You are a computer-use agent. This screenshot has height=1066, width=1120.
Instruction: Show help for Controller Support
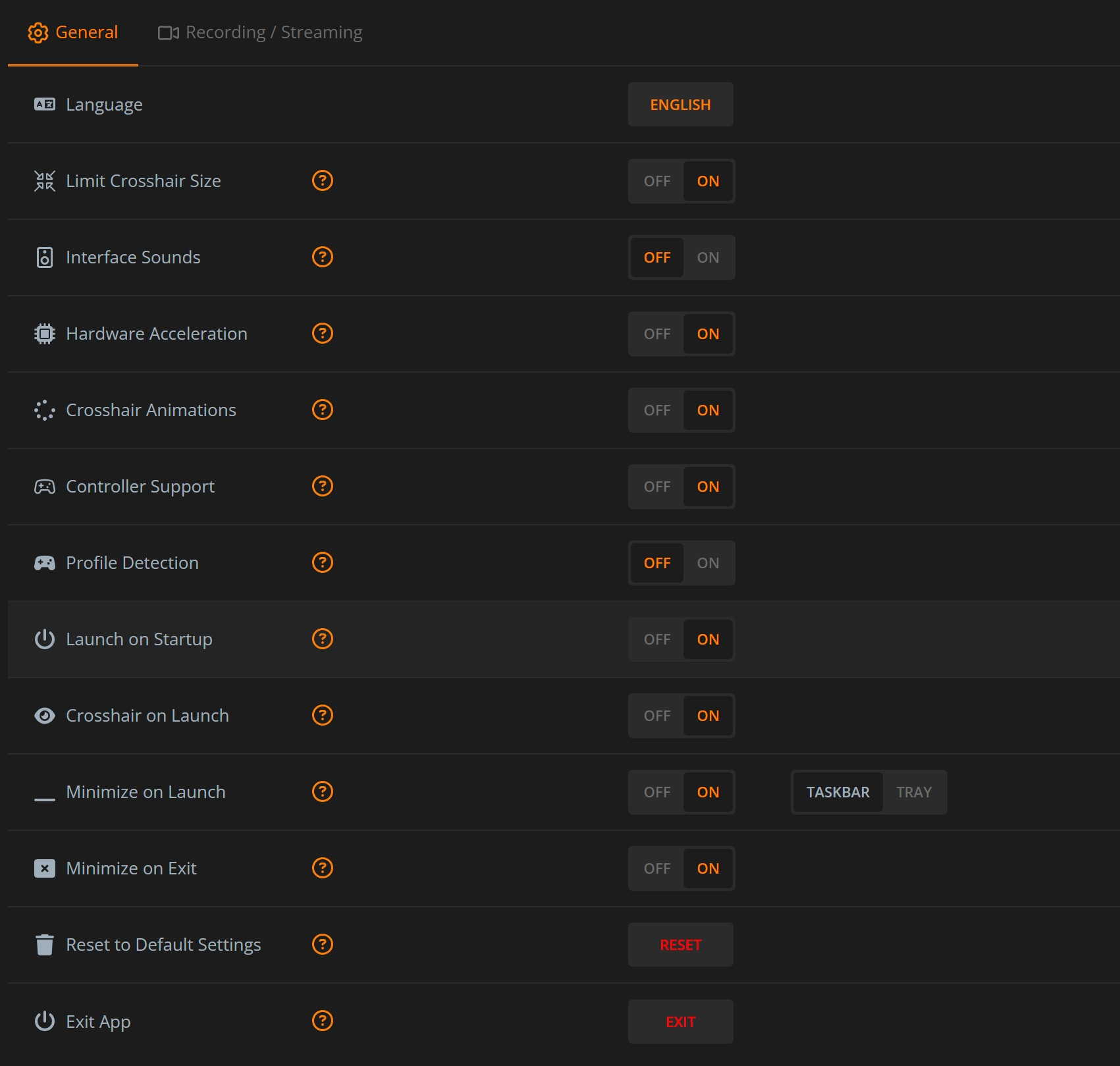tap(323, 486)
